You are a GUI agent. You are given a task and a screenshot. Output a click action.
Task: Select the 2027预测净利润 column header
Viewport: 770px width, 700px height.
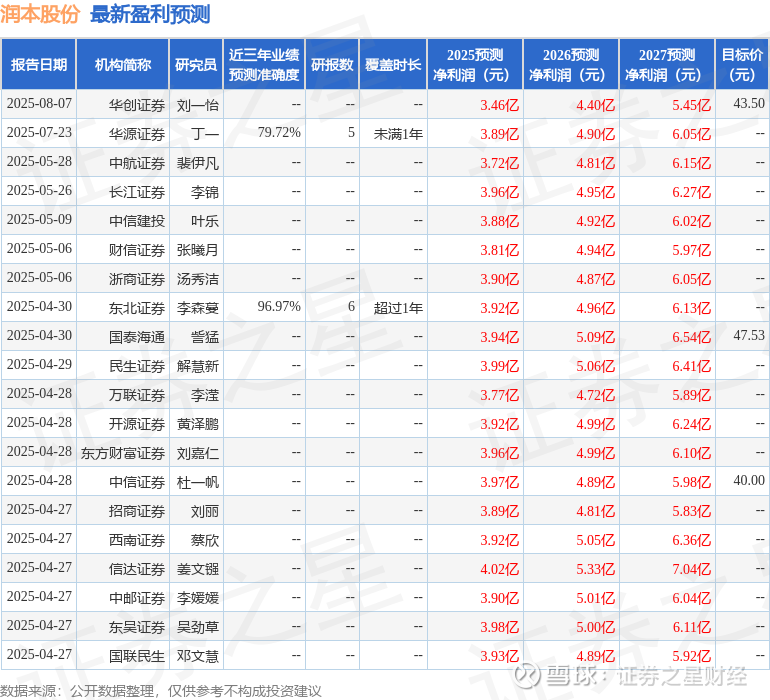tap(667, 64)
